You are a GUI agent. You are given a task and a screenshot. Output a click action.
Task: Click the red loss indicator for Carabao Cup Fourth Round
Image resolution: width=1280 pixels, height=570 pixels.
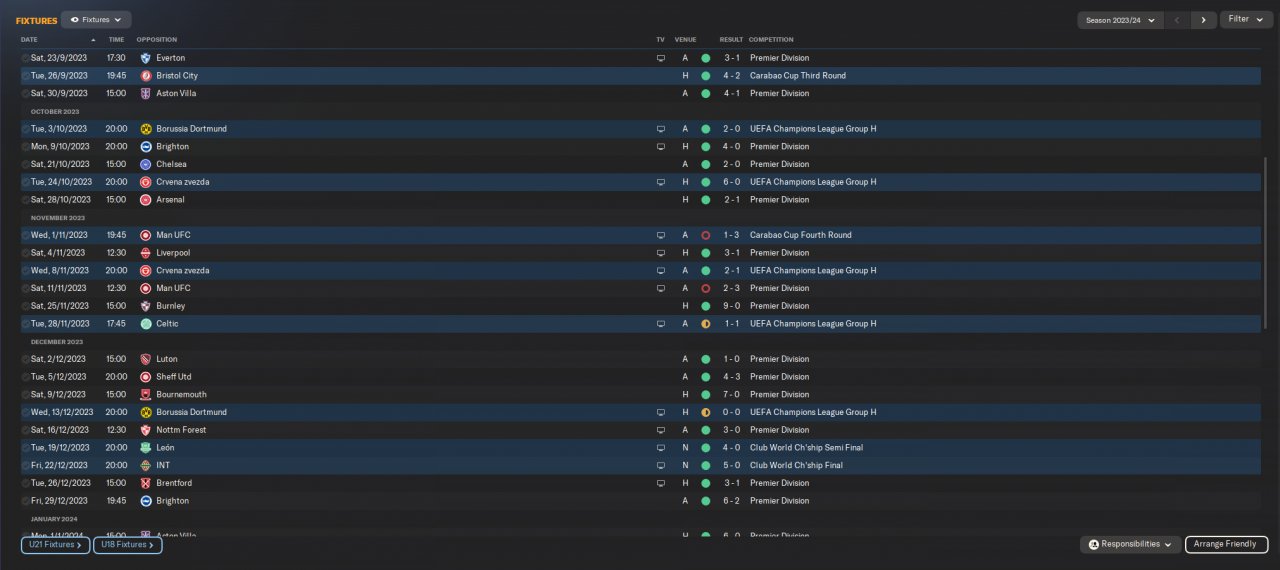pyautogui.click(x=705, y=235)
